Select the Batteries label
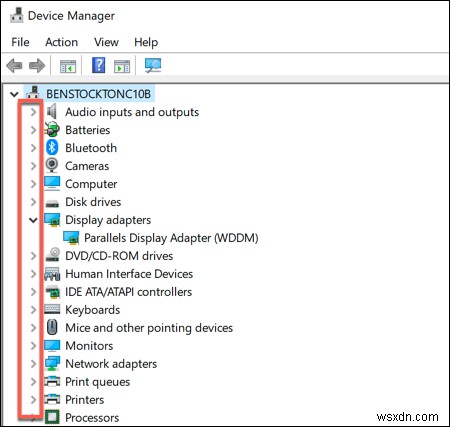Screen dimensions: 450x427 pyautogui.click(x=88, y=130)
